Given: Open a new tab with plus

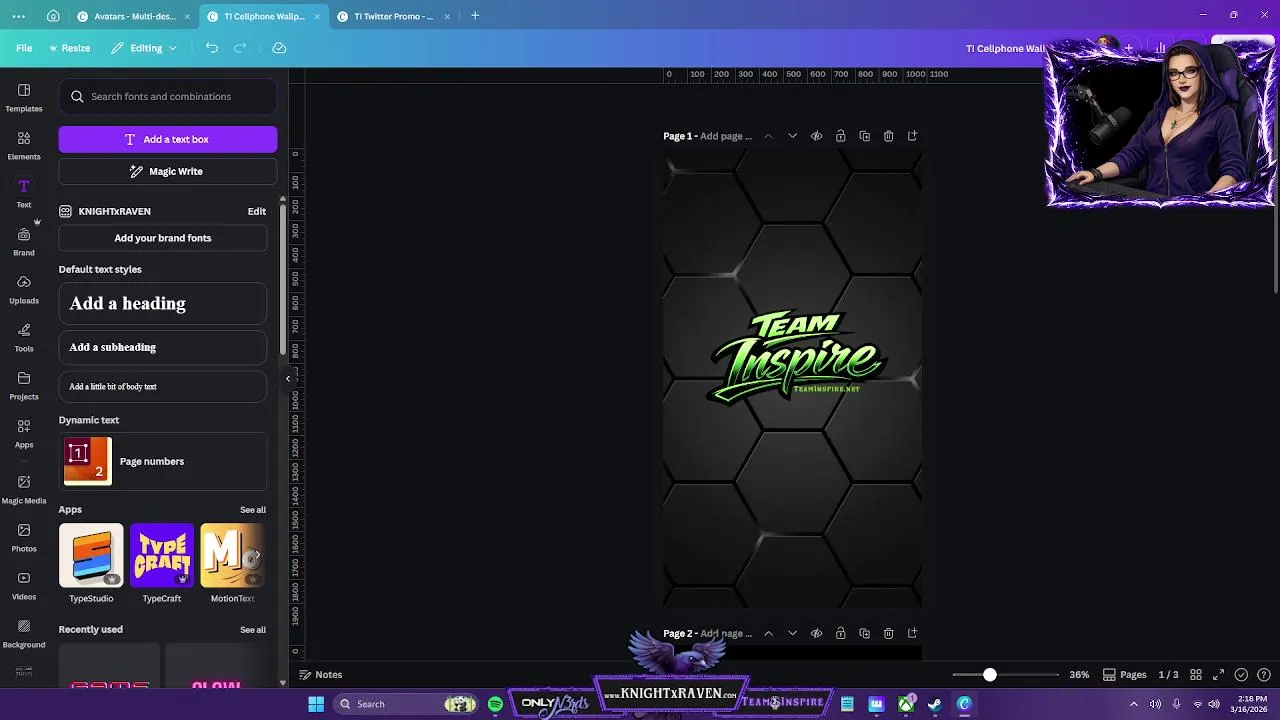Looking at the screenshot, I should coord(475,16).
